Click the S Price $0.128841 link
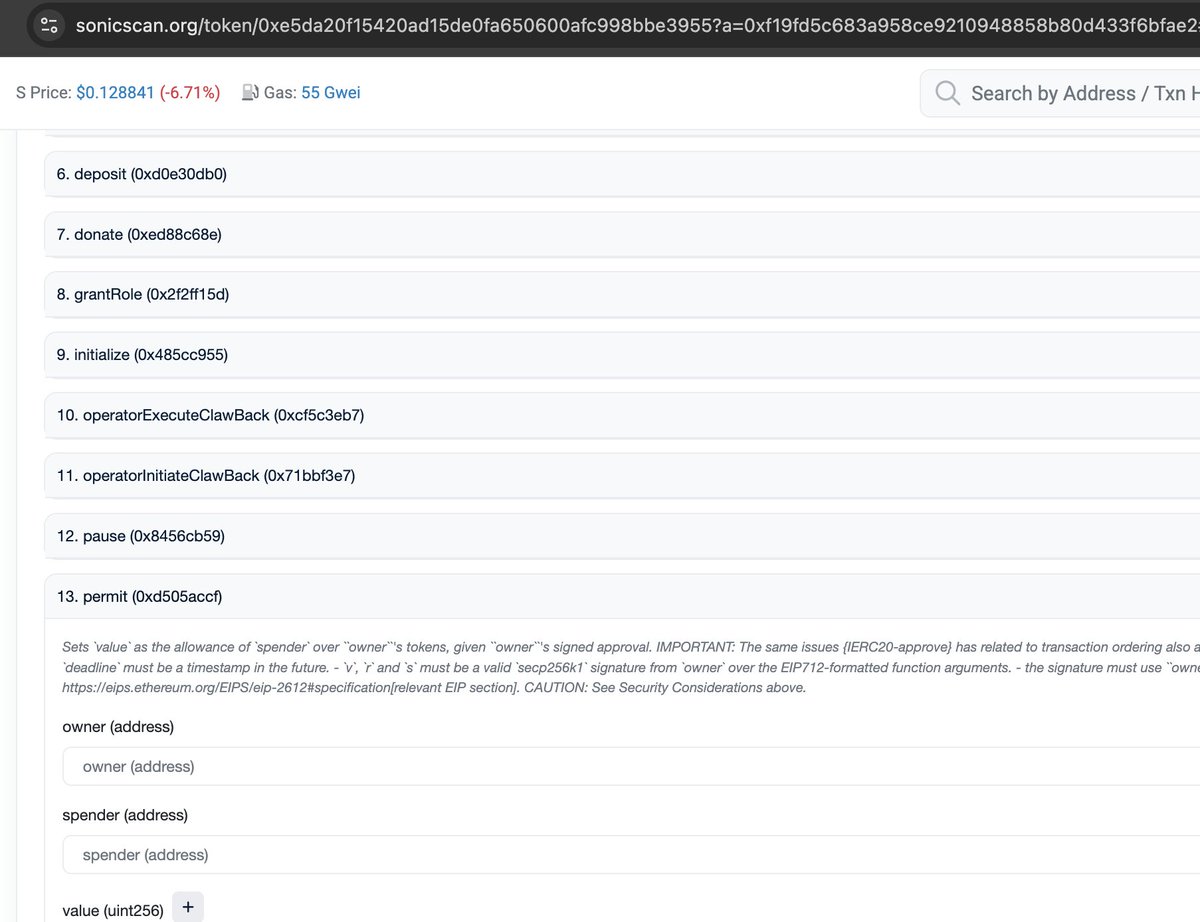 [115, 93]
